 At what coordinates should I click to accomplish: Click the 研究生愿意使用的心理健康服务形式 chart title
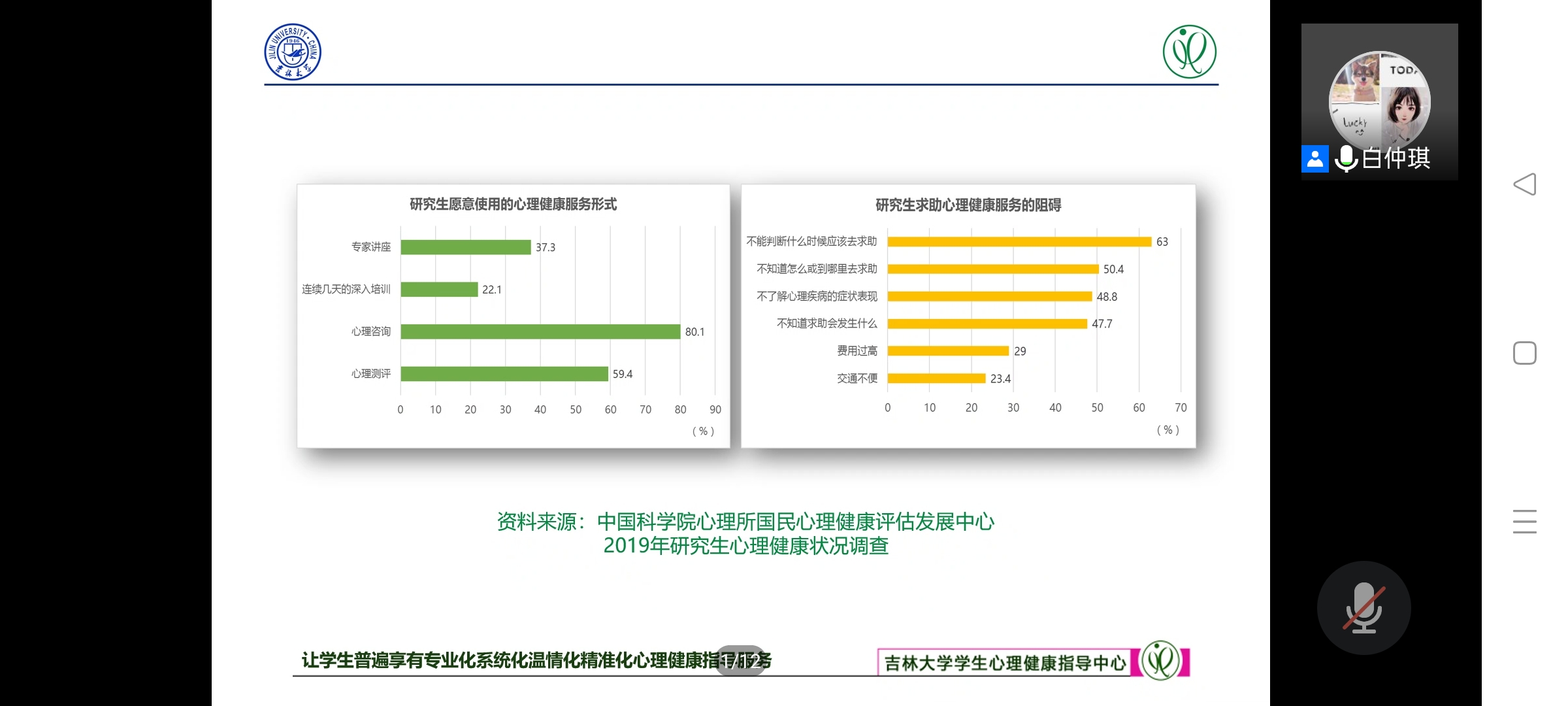(x=513, y=205)
